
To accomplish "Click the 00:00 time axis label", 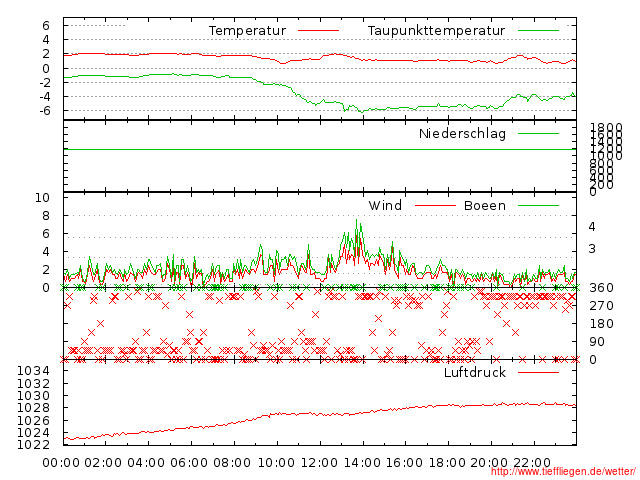I will pyautogui.click(x=61, y=463).
